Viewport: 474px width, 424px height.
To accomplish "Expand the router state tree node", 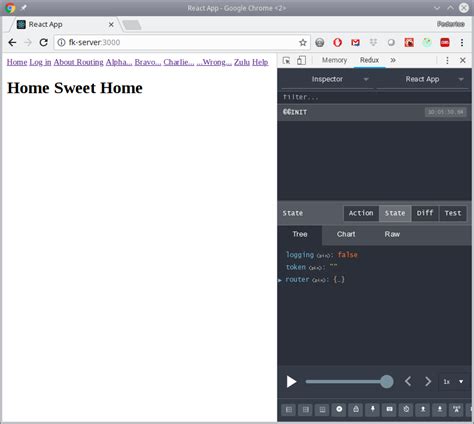I will coord(280,280).
